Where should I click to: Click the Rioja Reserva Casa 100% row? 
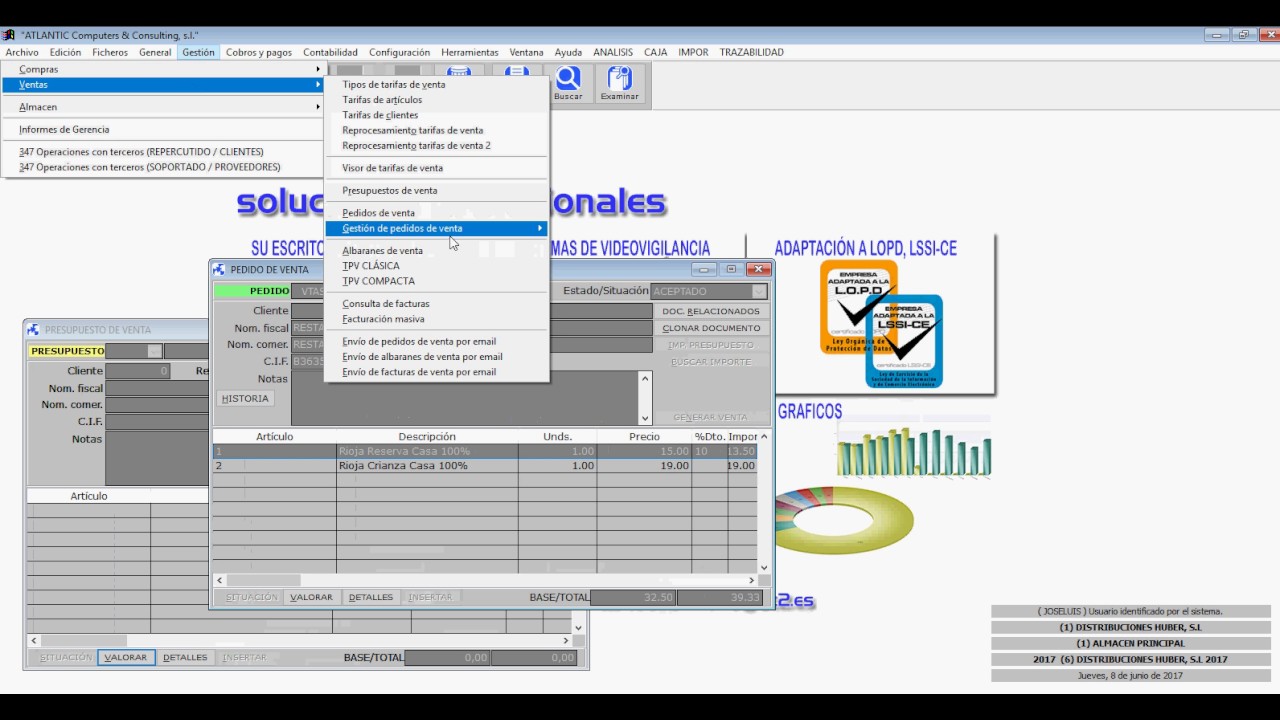pyautogui.click(x=485, y=451)
